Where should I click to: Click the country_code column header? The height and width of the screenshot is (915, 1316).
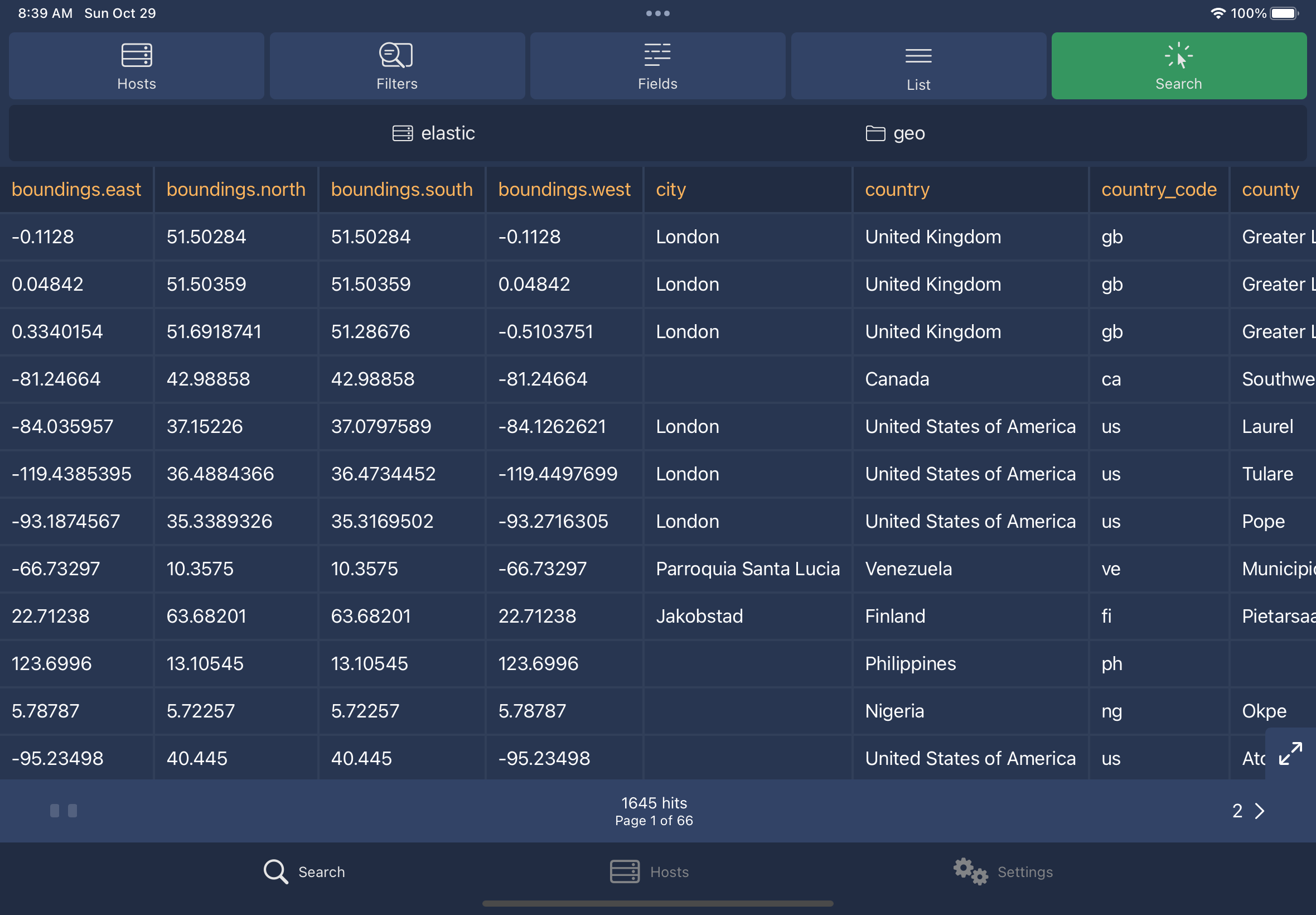1158,189
